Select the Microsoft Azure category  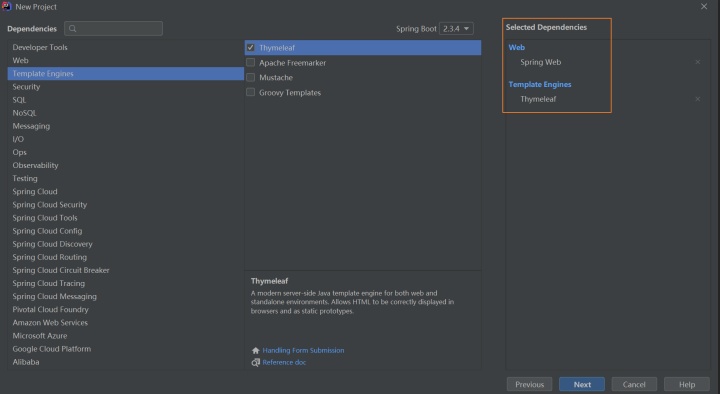126,336
